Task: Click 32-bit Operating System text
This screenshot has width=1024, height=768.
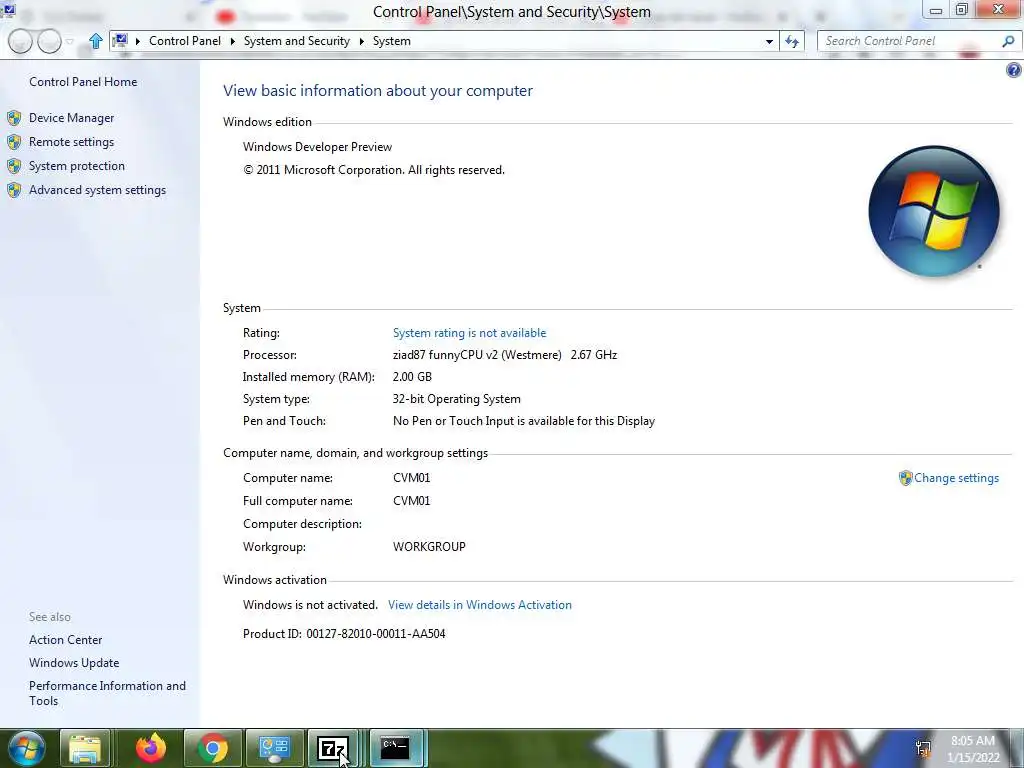Action: [456, 399]
